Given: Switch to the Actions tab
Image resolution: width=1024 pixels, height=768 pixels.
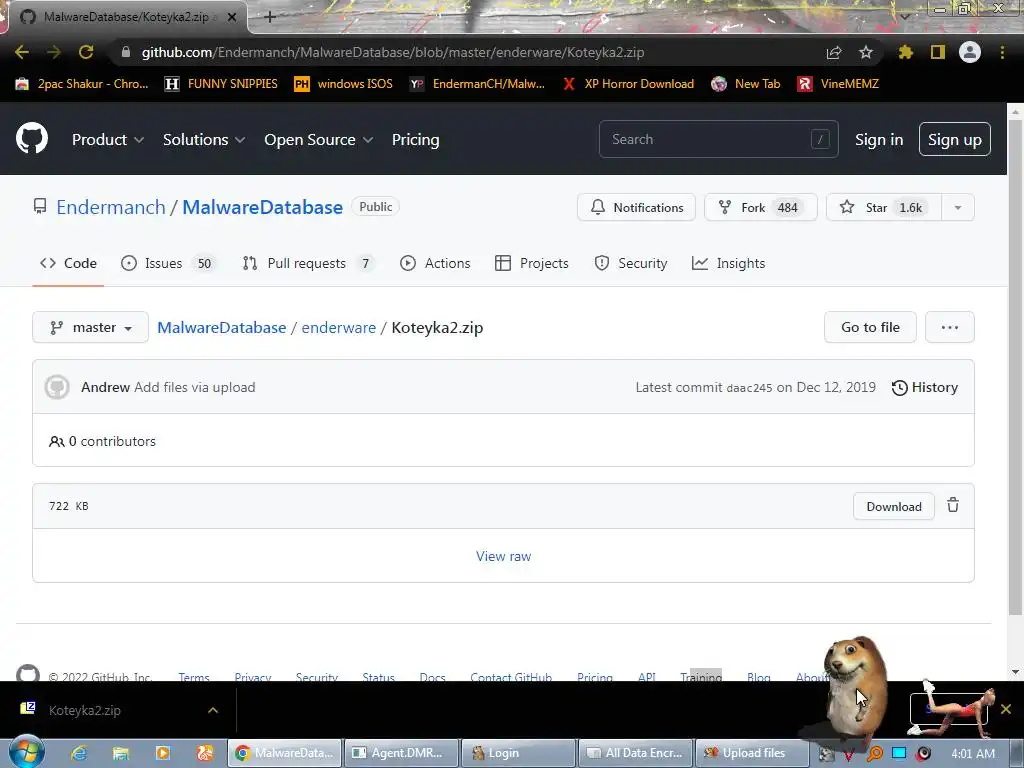Looking at the screenshot, I should pyautogui.click(x=435, y=263).
